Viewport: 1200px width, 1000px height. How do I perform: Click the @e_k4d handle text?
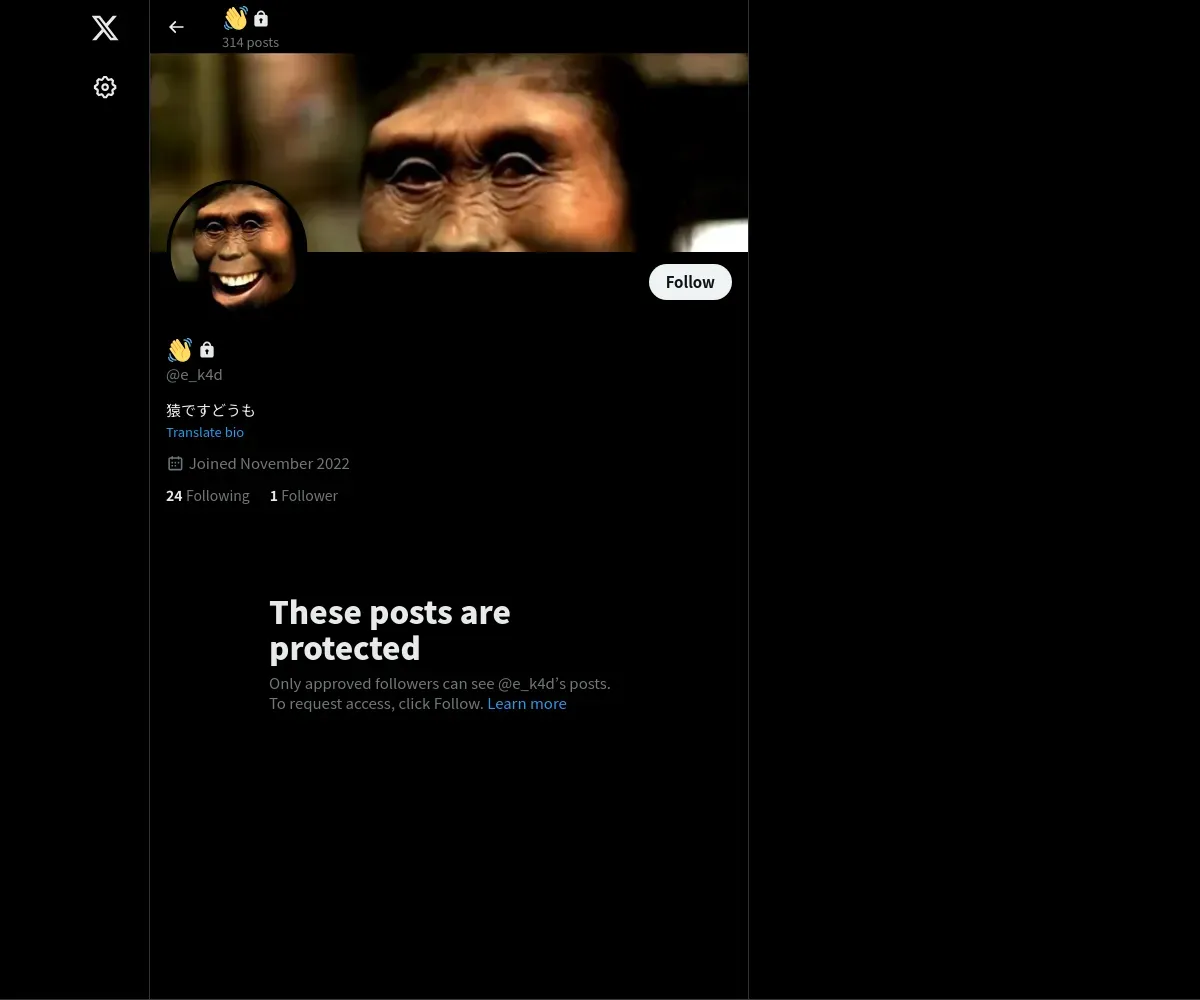194,374
